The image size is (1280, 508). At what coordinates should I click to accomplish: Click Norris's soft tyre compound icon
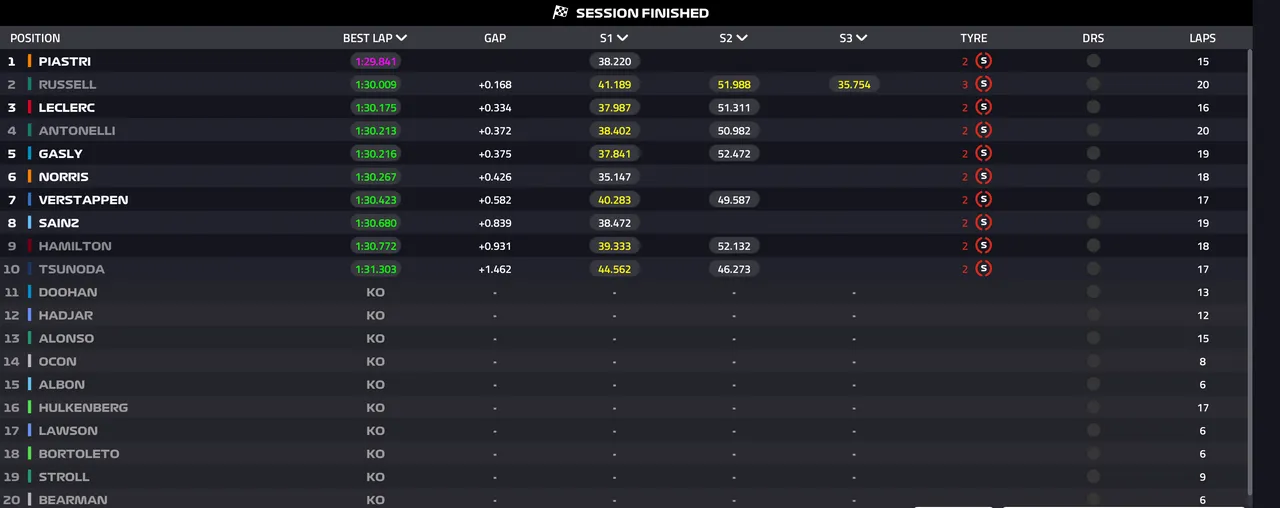(x=984, y=176)
